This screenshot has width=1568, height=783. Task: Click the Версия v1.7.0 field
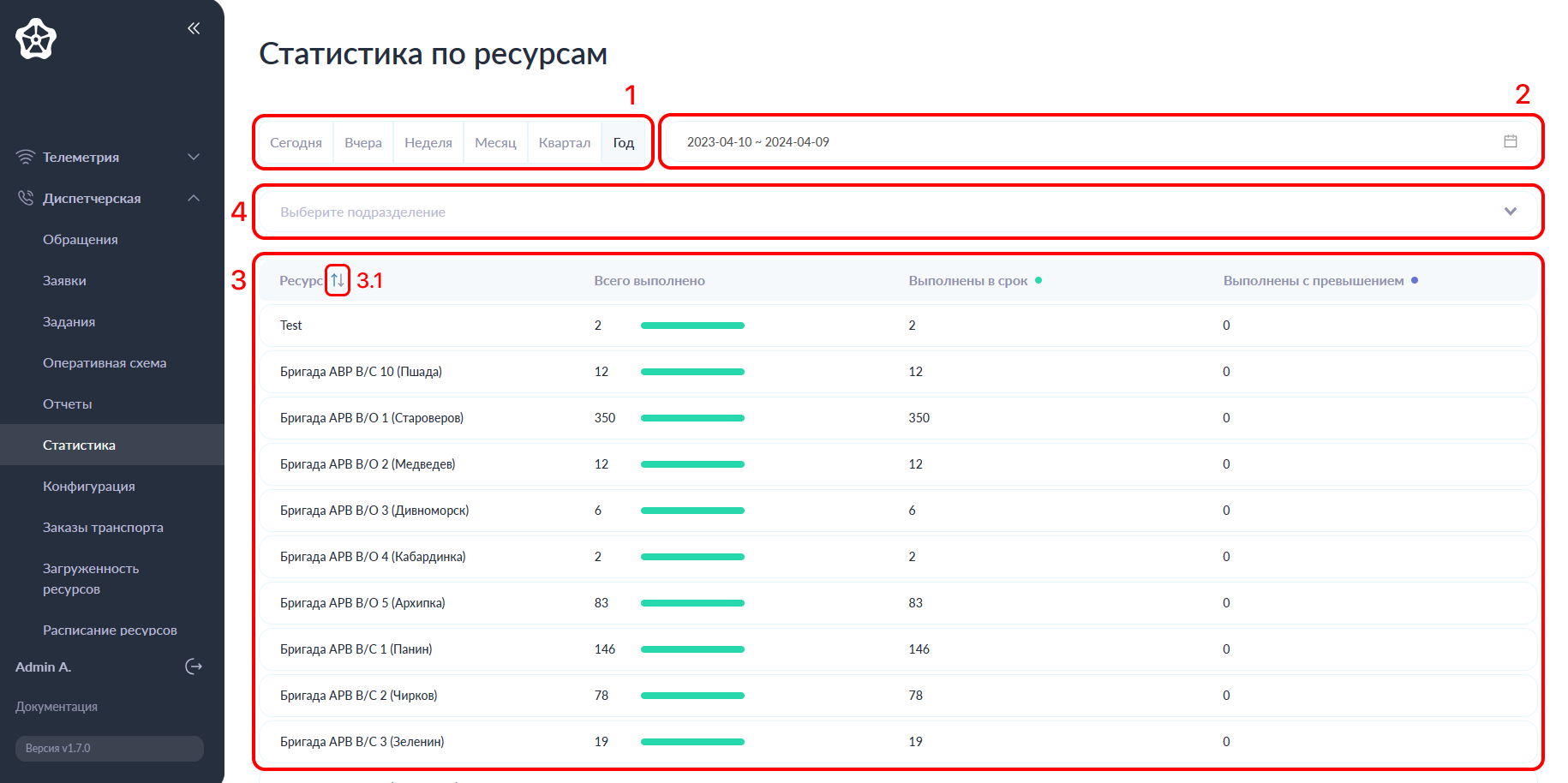108,748
